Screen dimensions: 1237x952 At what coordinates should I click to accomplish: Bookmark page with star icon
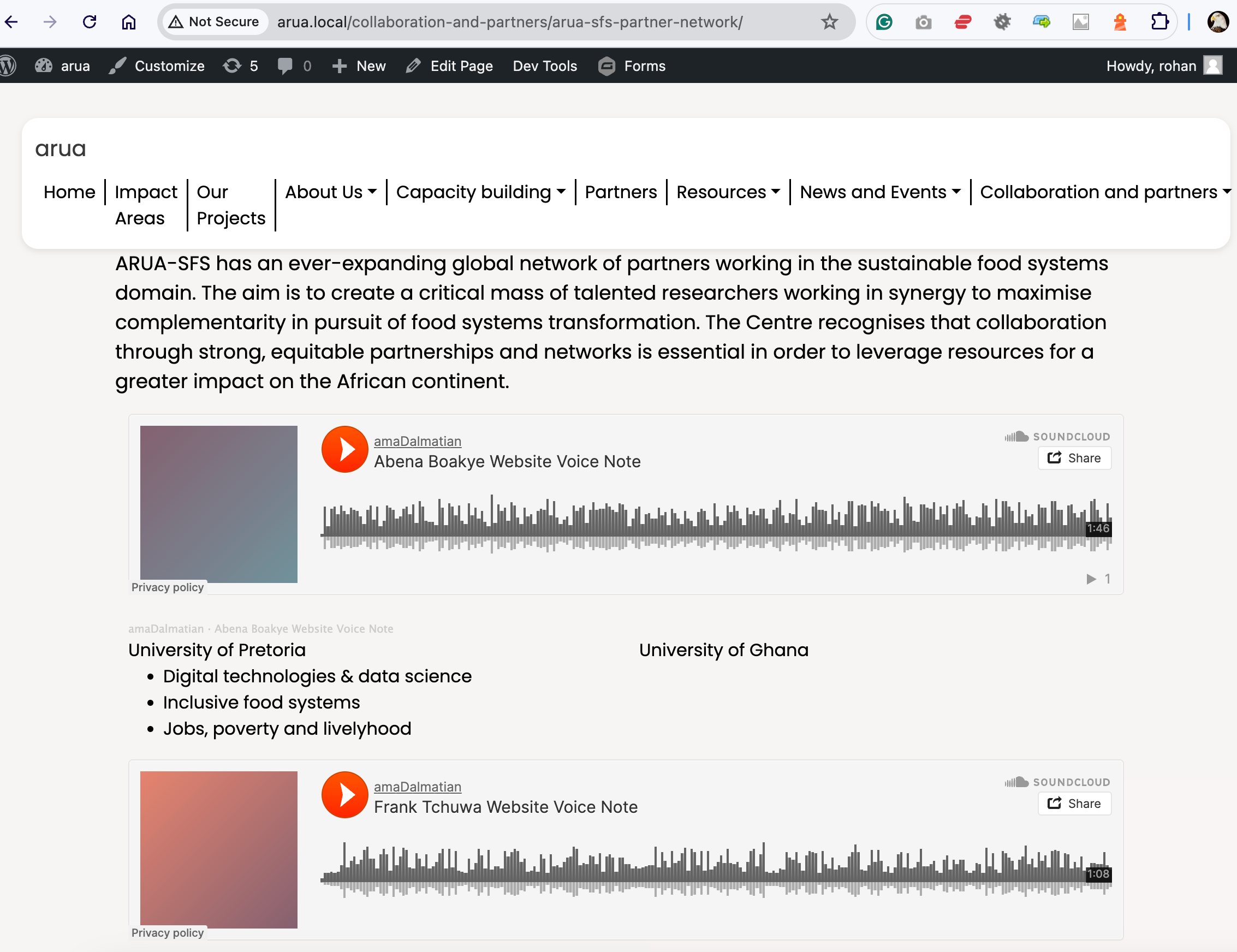(829, 22)
